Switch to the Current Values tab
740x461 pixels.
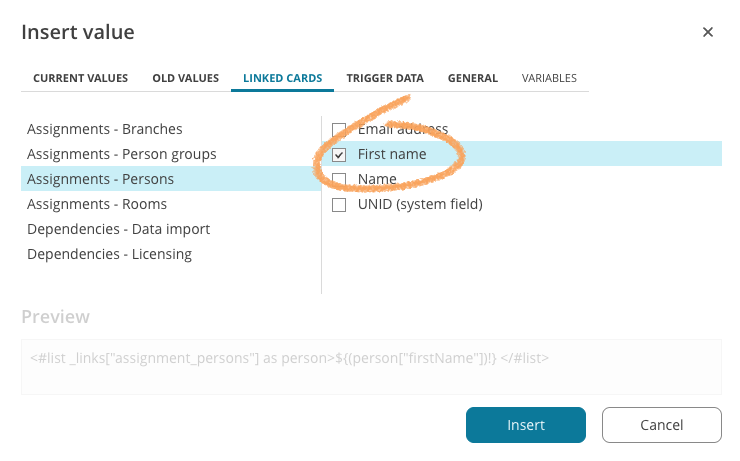click(x=80, y=78)
